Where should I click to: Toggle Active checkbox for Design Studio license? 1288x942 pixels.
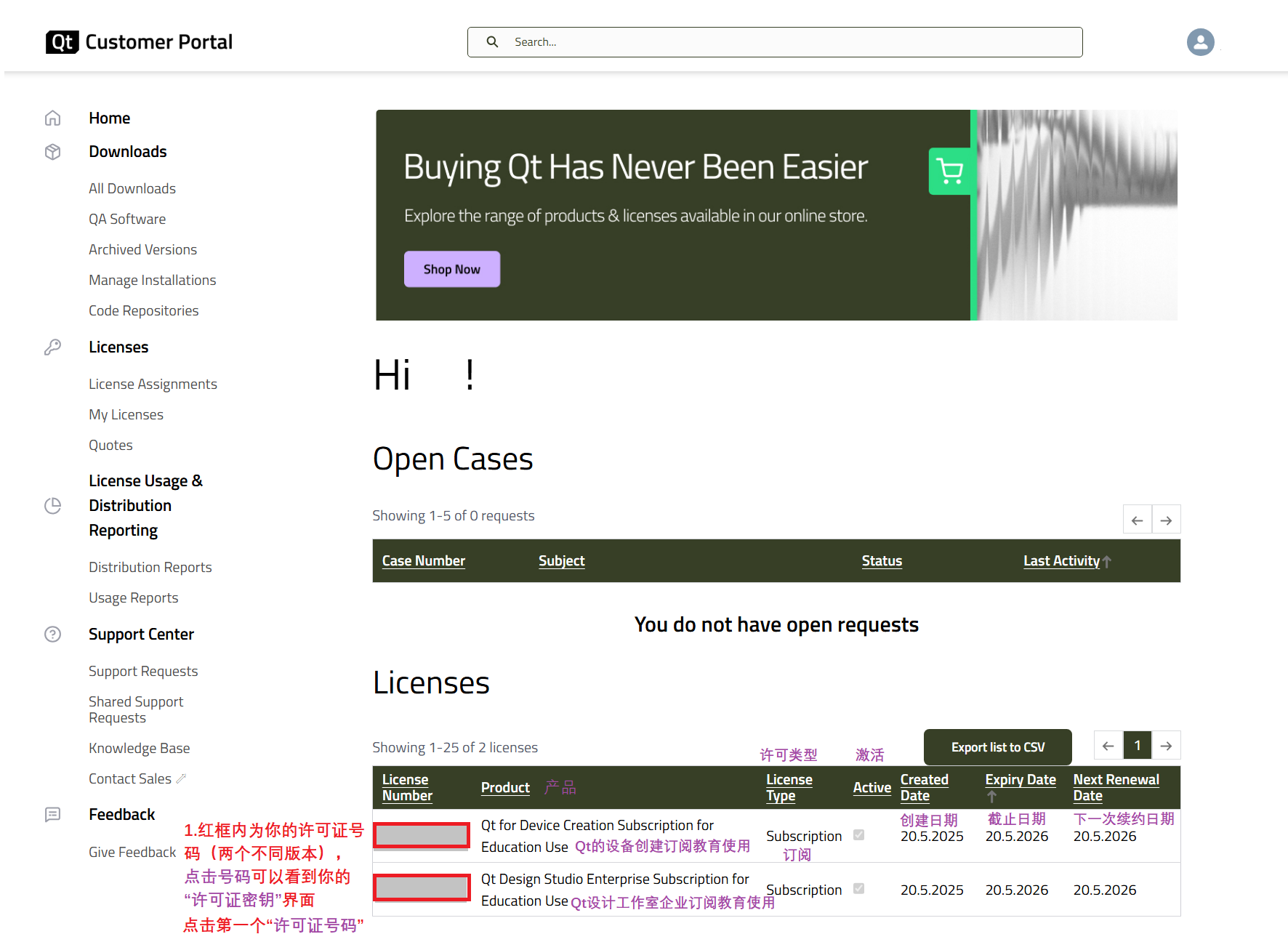coord(858,888)
